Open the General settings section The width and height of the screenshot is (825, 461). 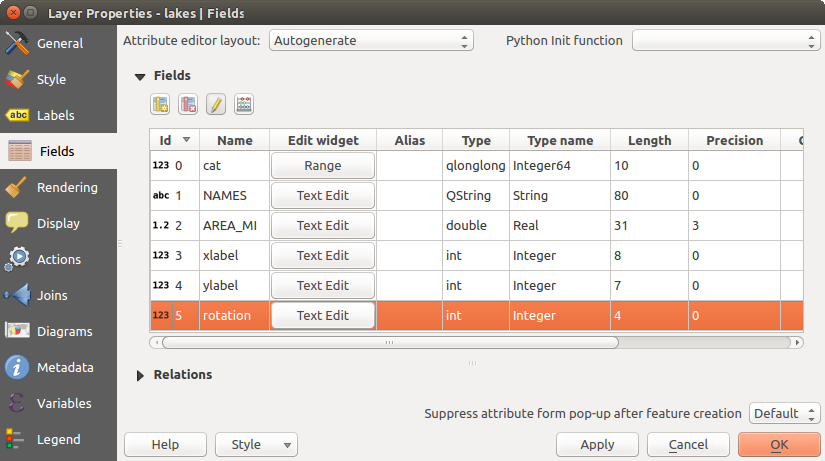58,43
